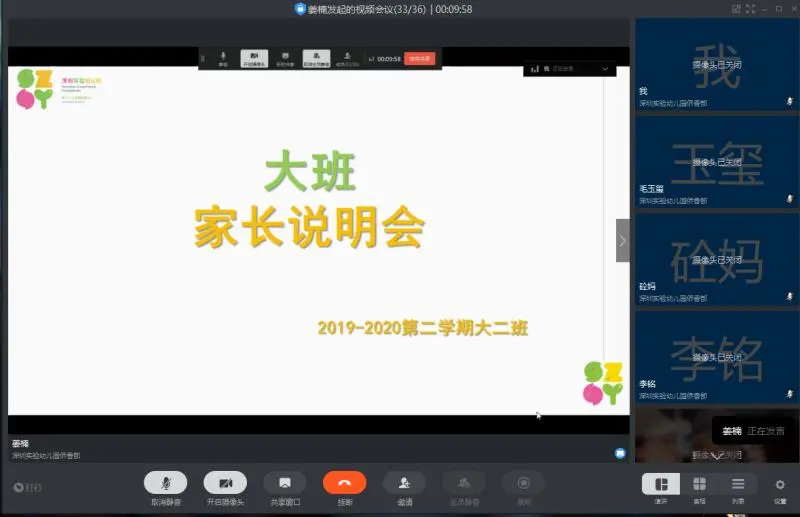
Task: Click the 2019-2020第二学期大二班 subtitle
Action: pos(422,328)
